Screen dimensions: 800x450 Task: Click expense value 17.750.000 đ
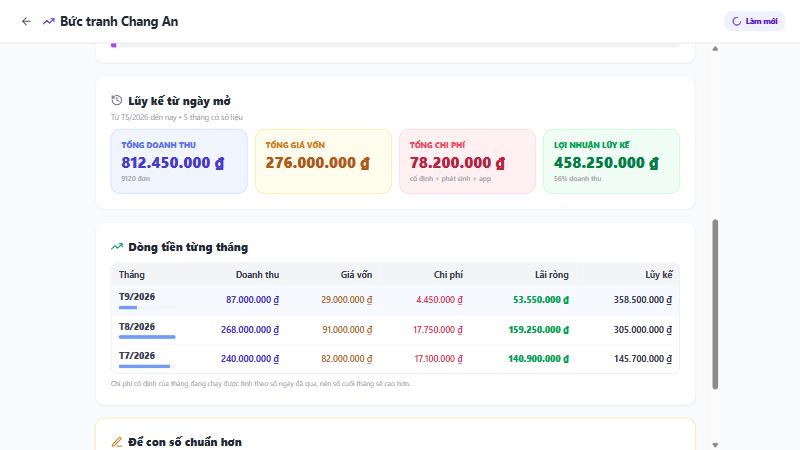click(x=438, y=330)
